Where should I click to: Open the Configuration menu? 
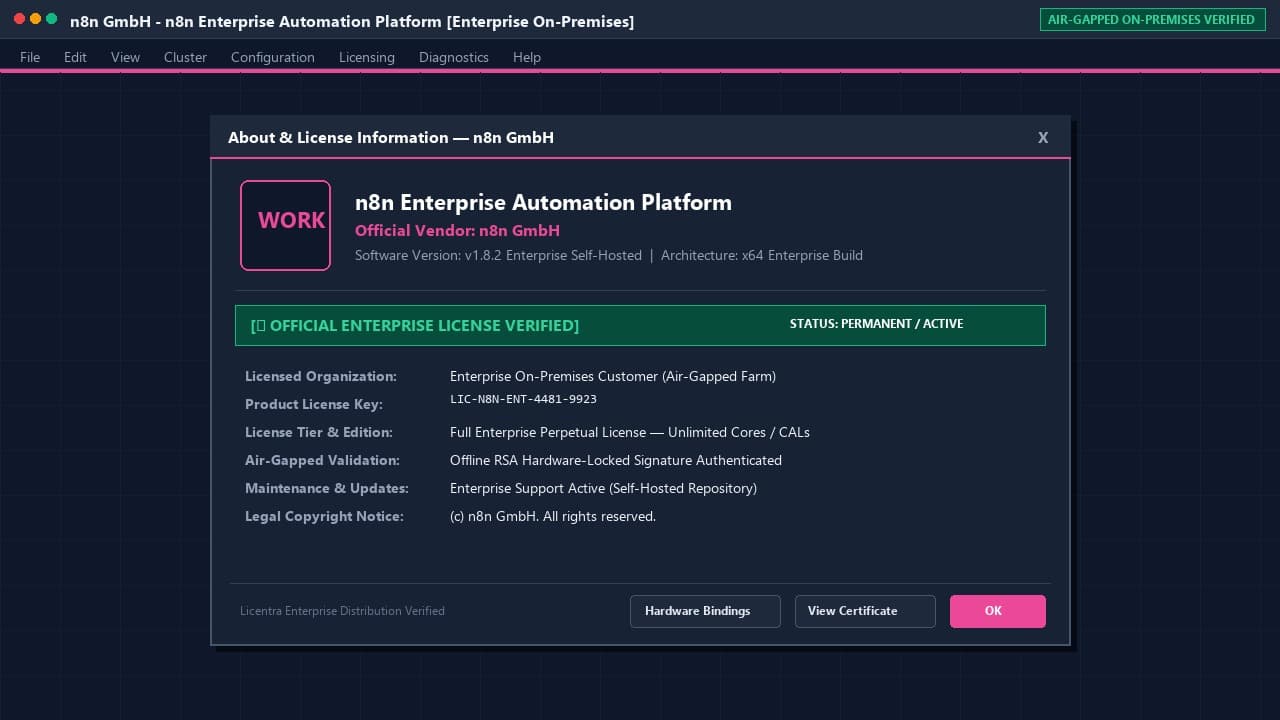(273, 57)
